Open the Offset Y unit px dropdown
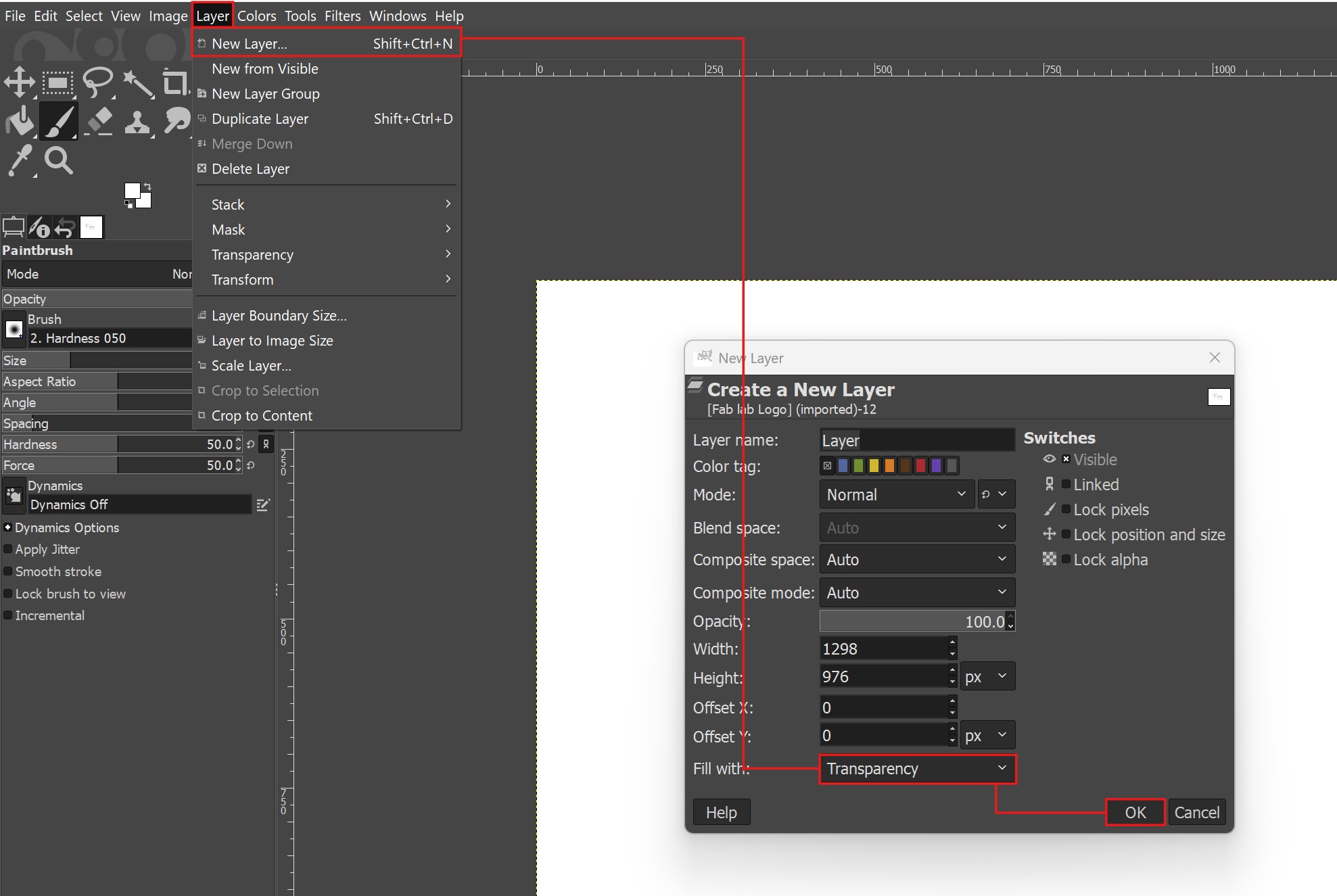The image size is (1337, 896). pos(987,735)
